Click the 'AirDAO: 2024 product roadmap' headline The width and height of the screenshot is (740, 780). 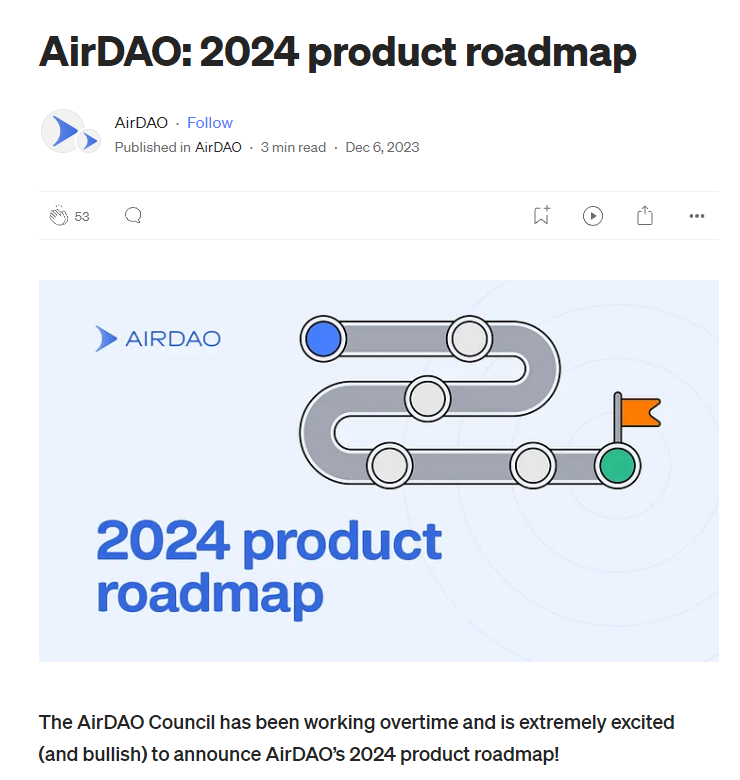point(338,52)
